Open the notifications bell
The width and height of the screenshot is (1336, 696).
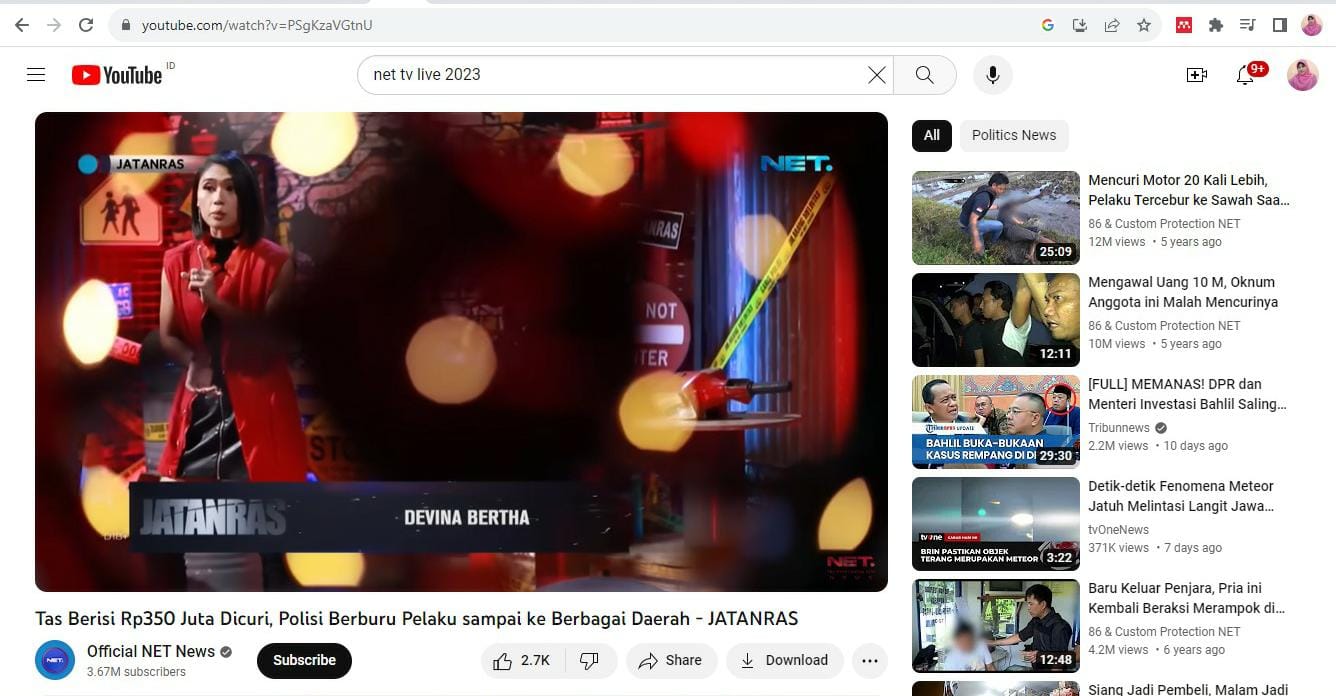(x=1245, y=75)
